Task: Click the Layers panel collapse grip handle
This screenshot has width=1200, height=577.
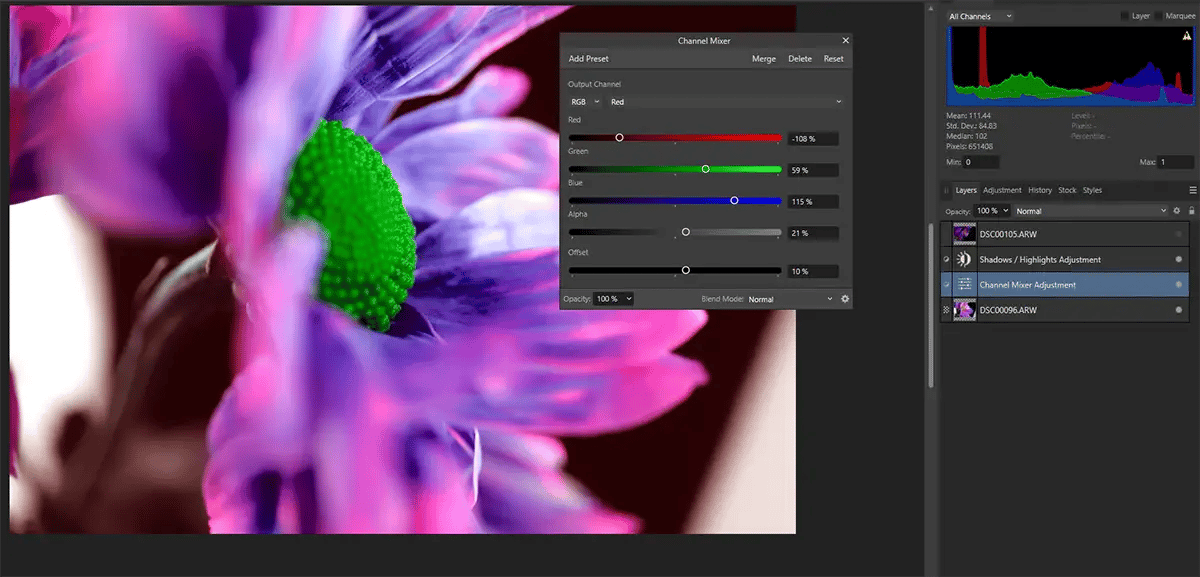Action: point(946,190)
